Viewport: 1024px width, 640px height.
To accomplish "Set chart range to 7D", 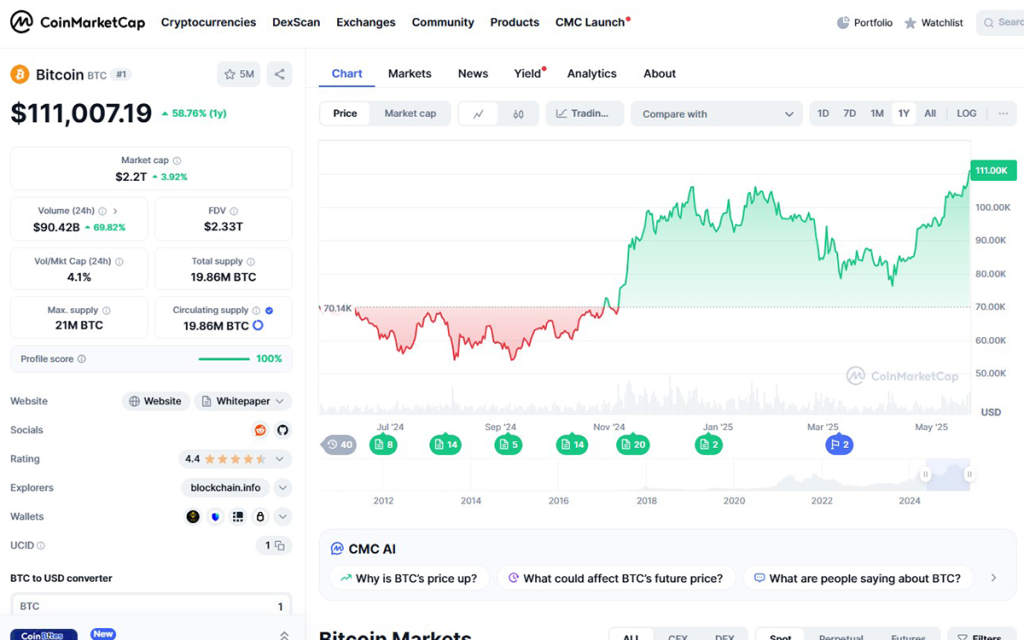I will tap(849, 114).
